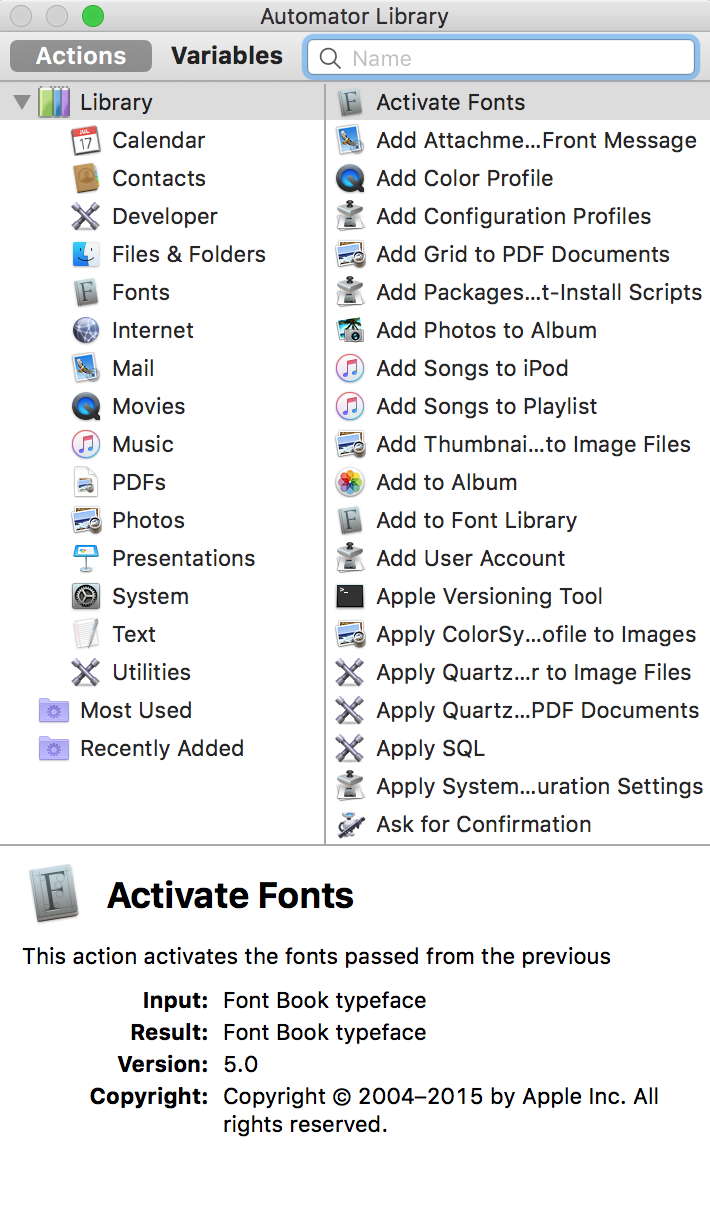Viewport: 710px width, 1228px height.
Task: Select Add Packages...t-Install Scripts action
Action: pyautogui.click(x=518, y=292)
